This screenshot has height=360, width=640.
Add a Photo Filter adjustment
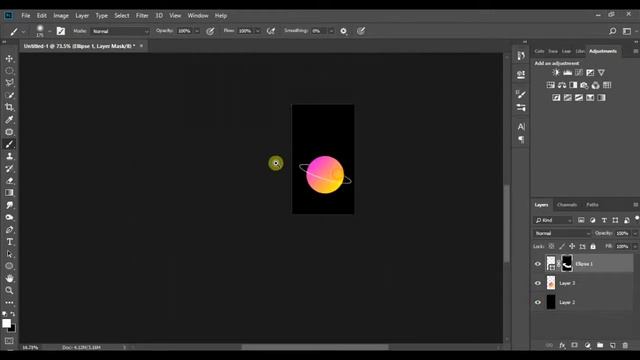(584, 85)
